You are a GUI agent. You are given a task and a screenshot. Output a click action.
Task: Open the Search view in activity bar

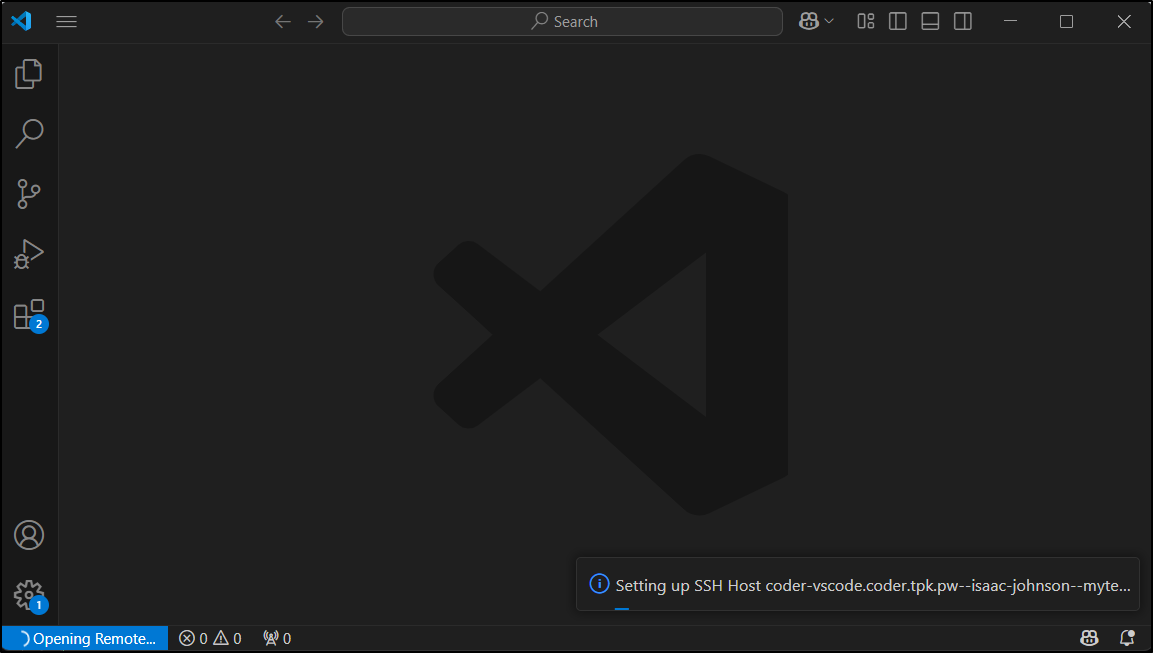tap(29, 134)
